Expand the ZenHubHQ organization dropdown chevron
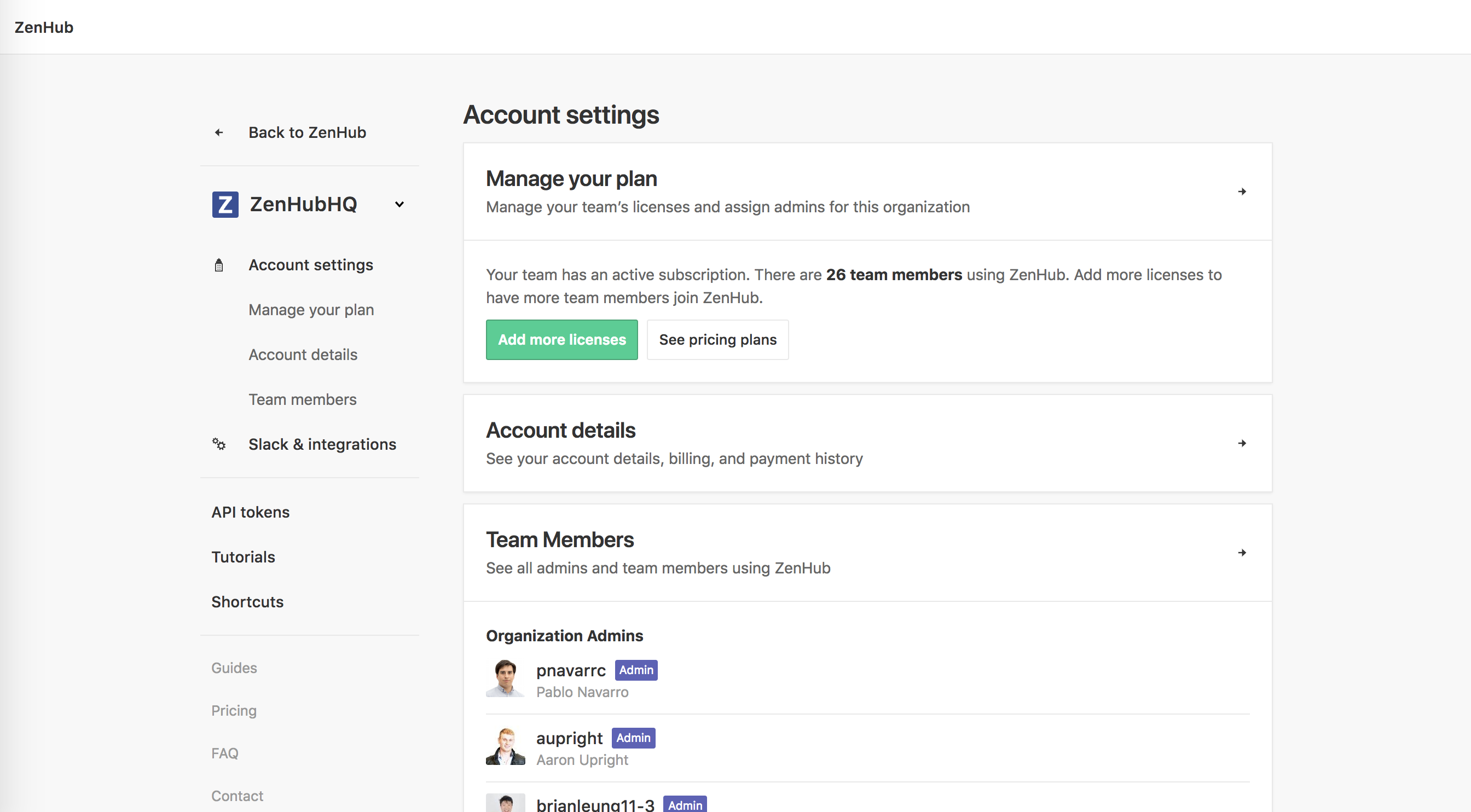 click(x=399, y=205)
